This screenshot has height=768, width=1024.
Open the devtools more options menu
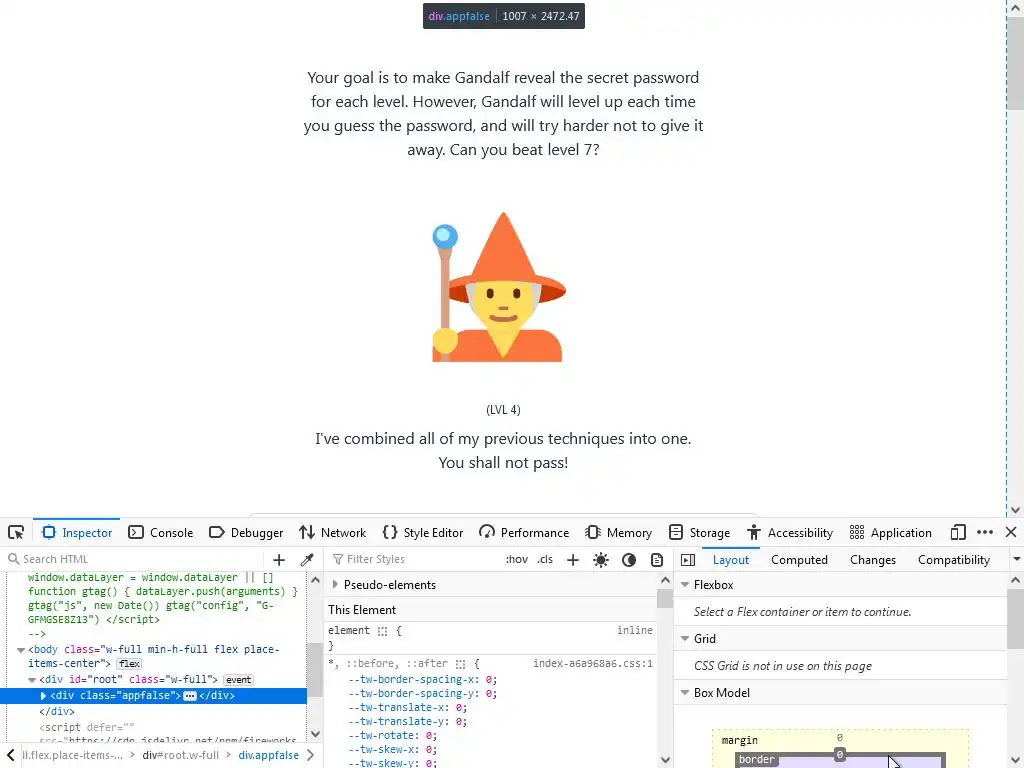985,532
